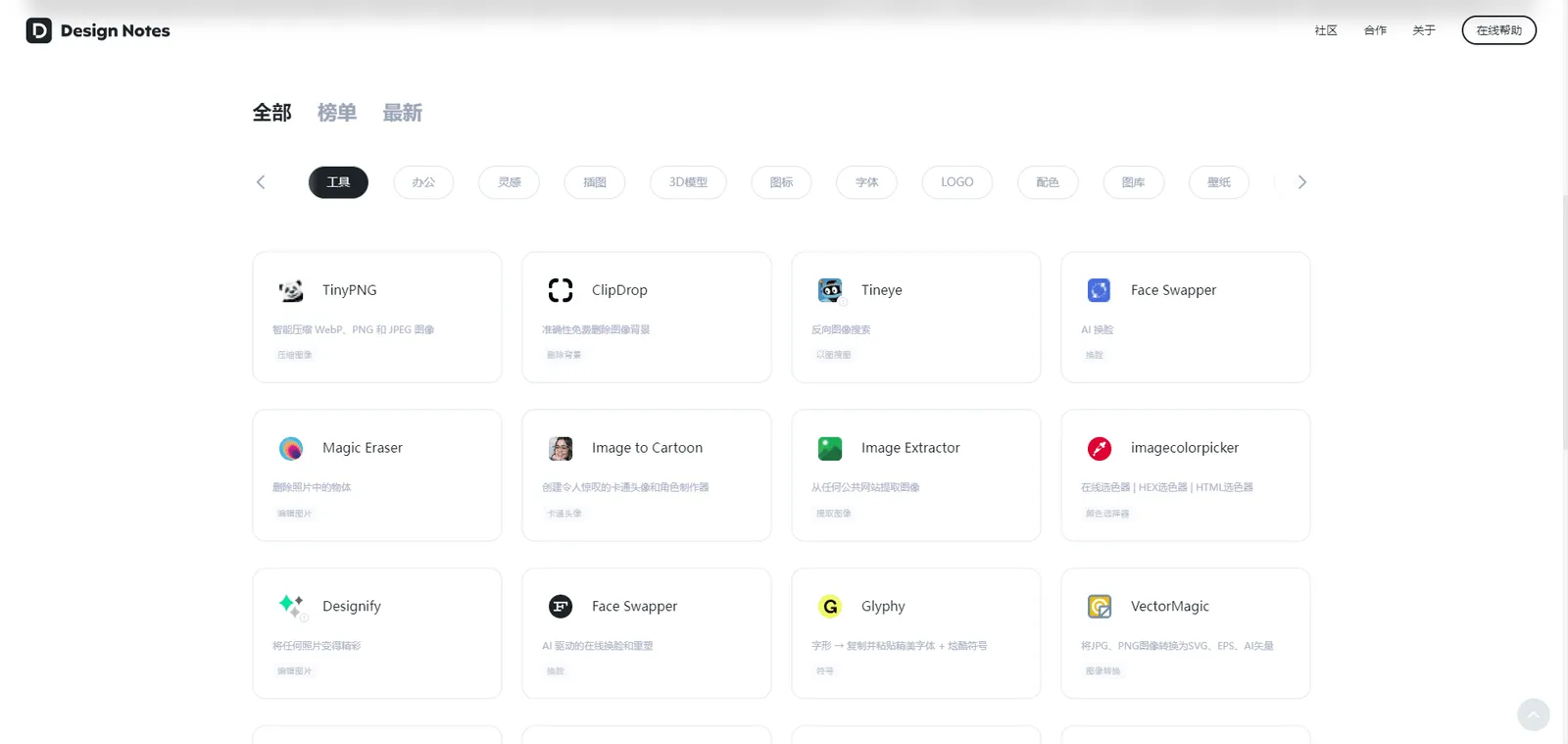This screenshot has width=1568, height=744.
Task: Open the Tineye card title
Action: 882,290
